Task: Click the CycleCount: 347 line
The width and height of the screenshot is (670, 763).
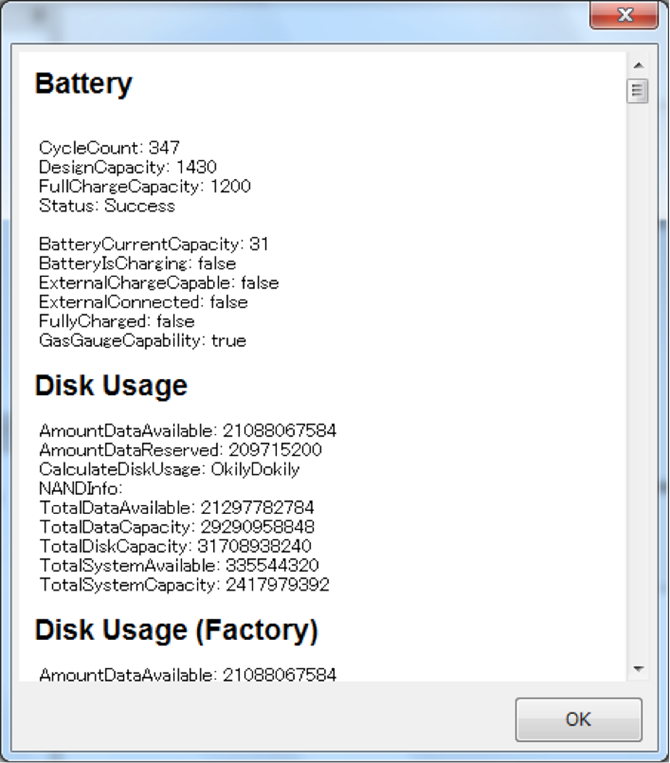Action: [109, 148]
